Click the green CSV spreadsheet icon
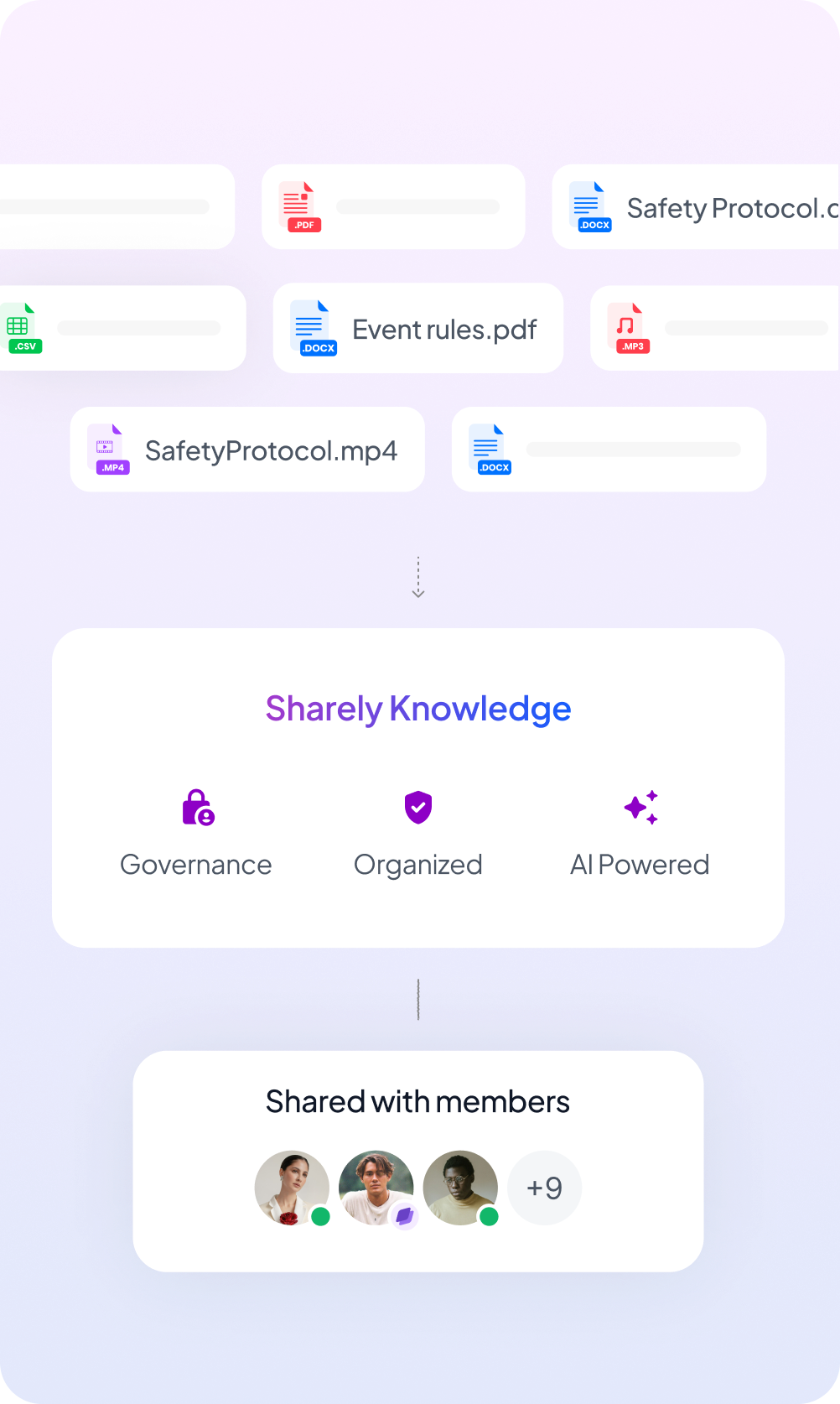 [21, 328]
